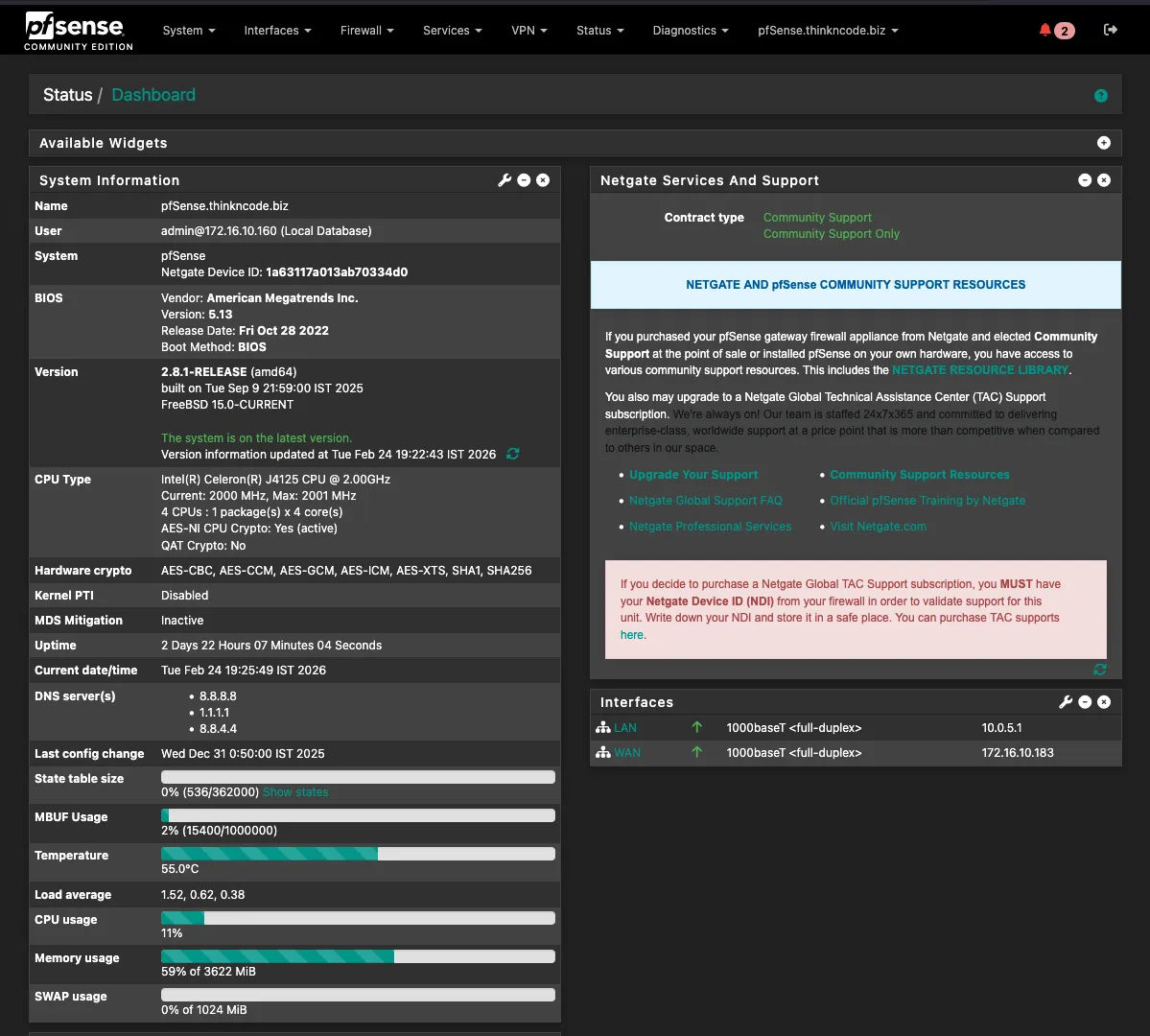This screenshot has width=1150, height=1036.
Task: Open the Firewall dropdown menu
Action: [x=366, y=31]
